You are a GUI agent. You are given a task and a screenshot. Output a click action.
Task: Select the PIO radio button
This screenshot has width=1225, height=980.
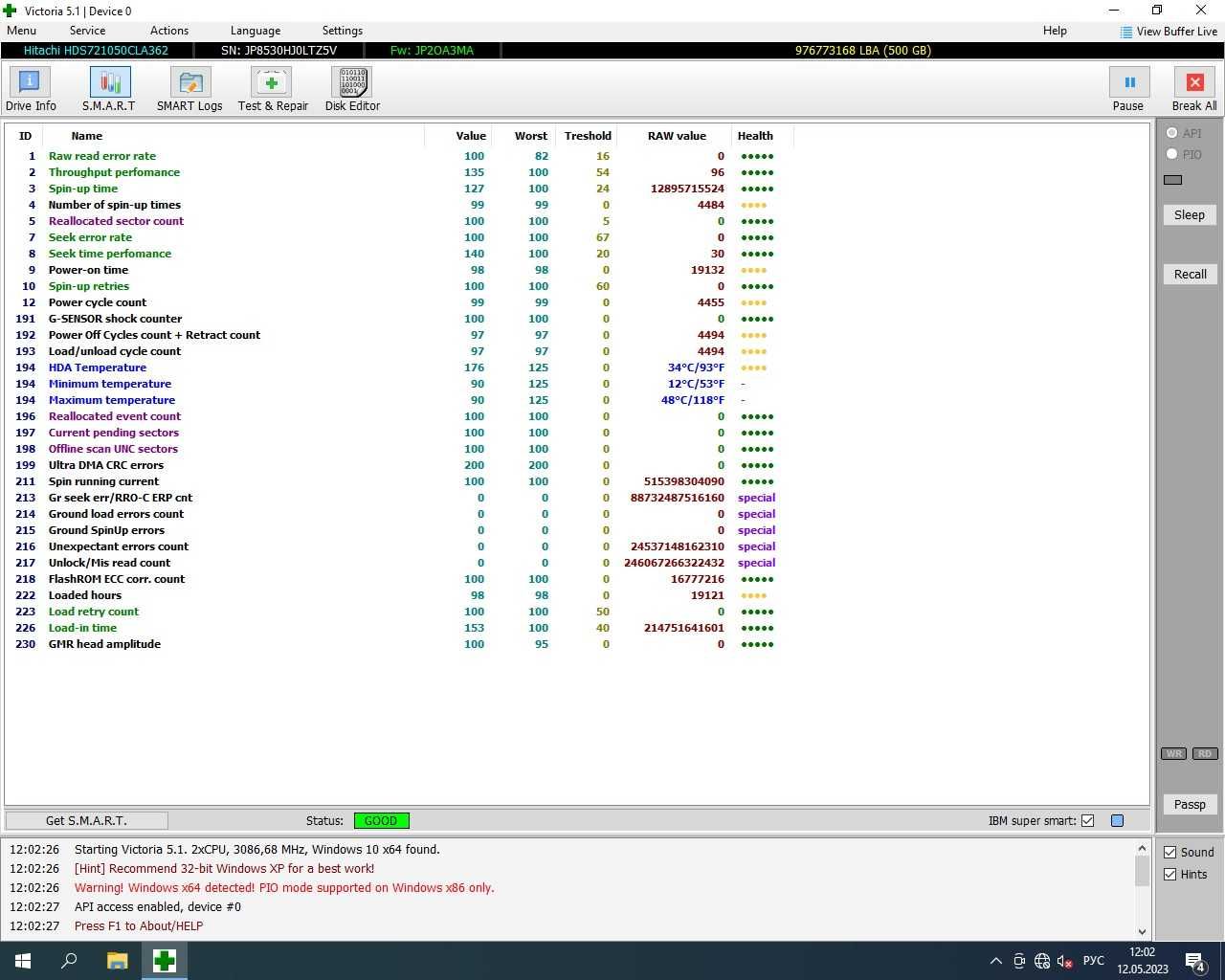click(1171, 154)
